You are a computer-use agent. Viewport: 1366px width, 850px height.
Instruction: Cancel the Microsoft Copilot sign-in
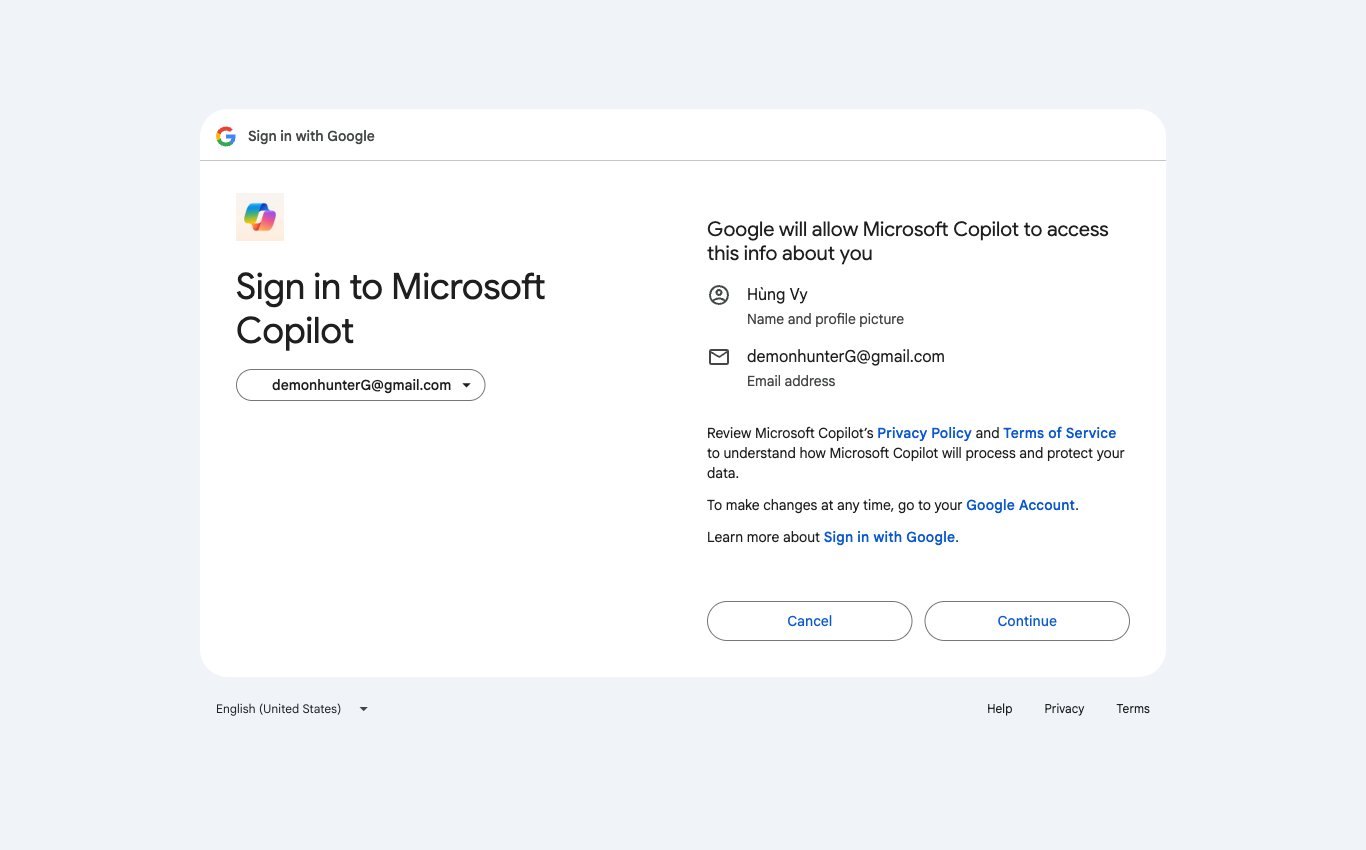click(x=809, y=621)
